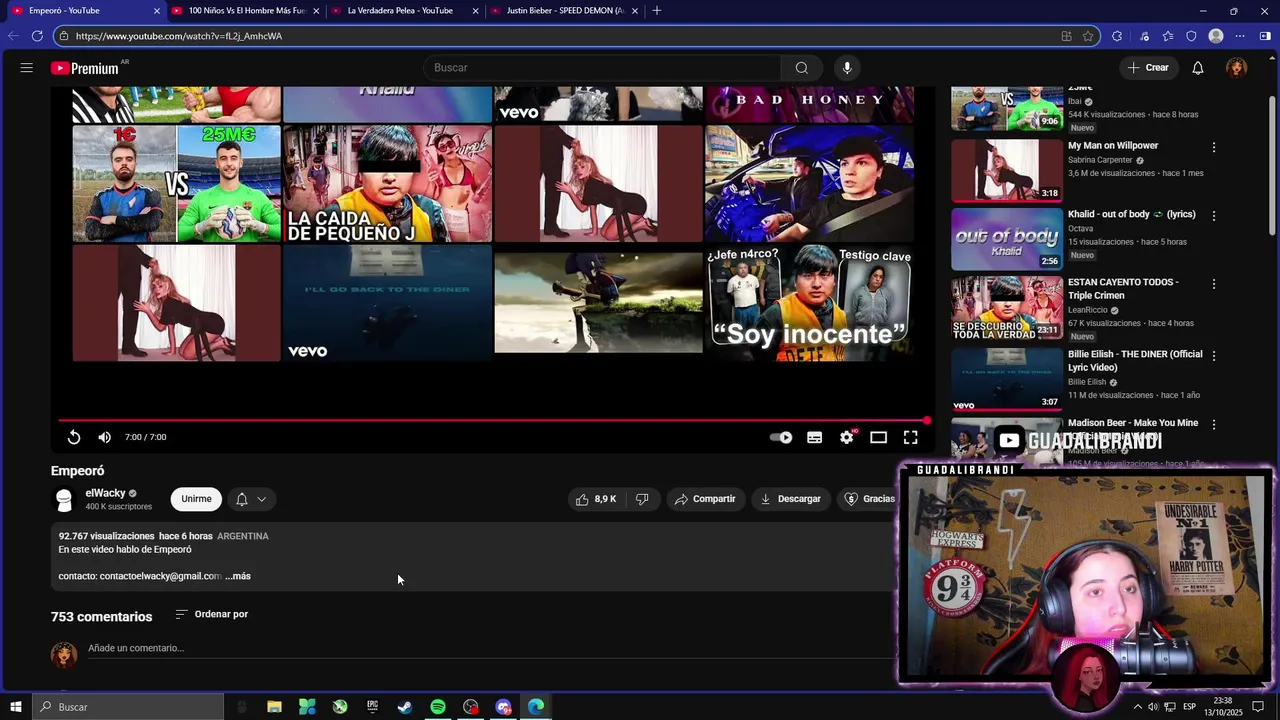
Task: Replay the finished video
Action: coord(74,437)
